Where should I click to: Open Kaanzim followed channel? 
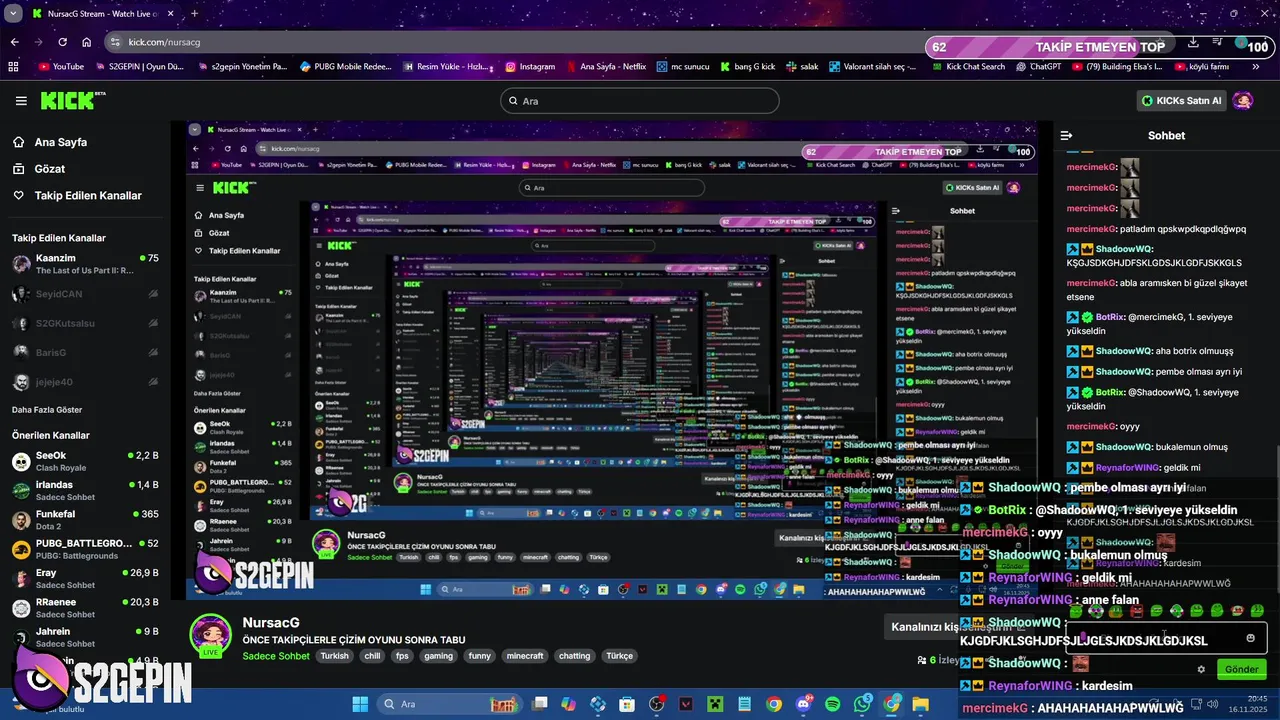tap(84, 264)
